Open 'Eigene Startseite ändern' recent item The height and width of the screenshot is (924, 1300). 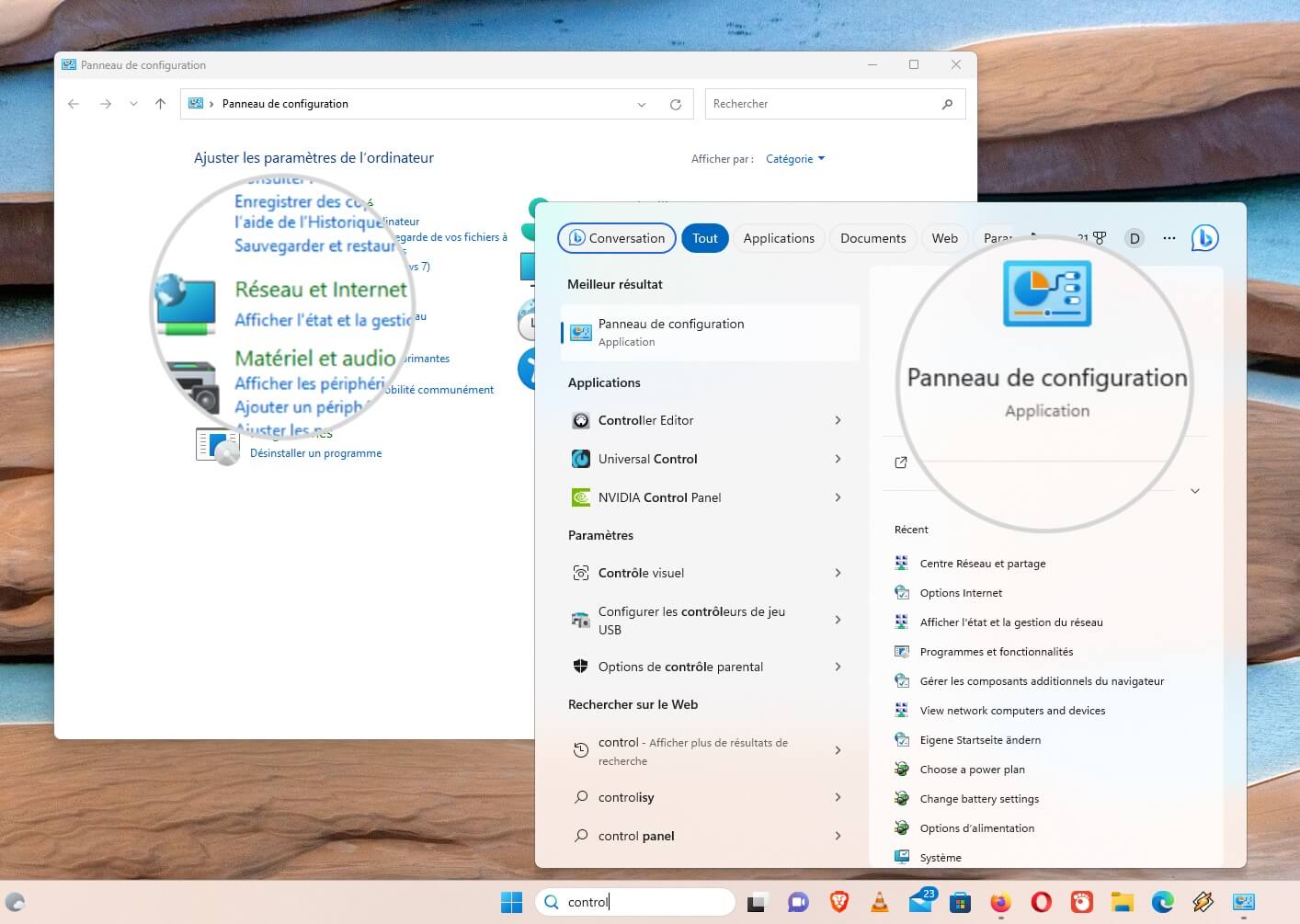click(x=980, y=740)
